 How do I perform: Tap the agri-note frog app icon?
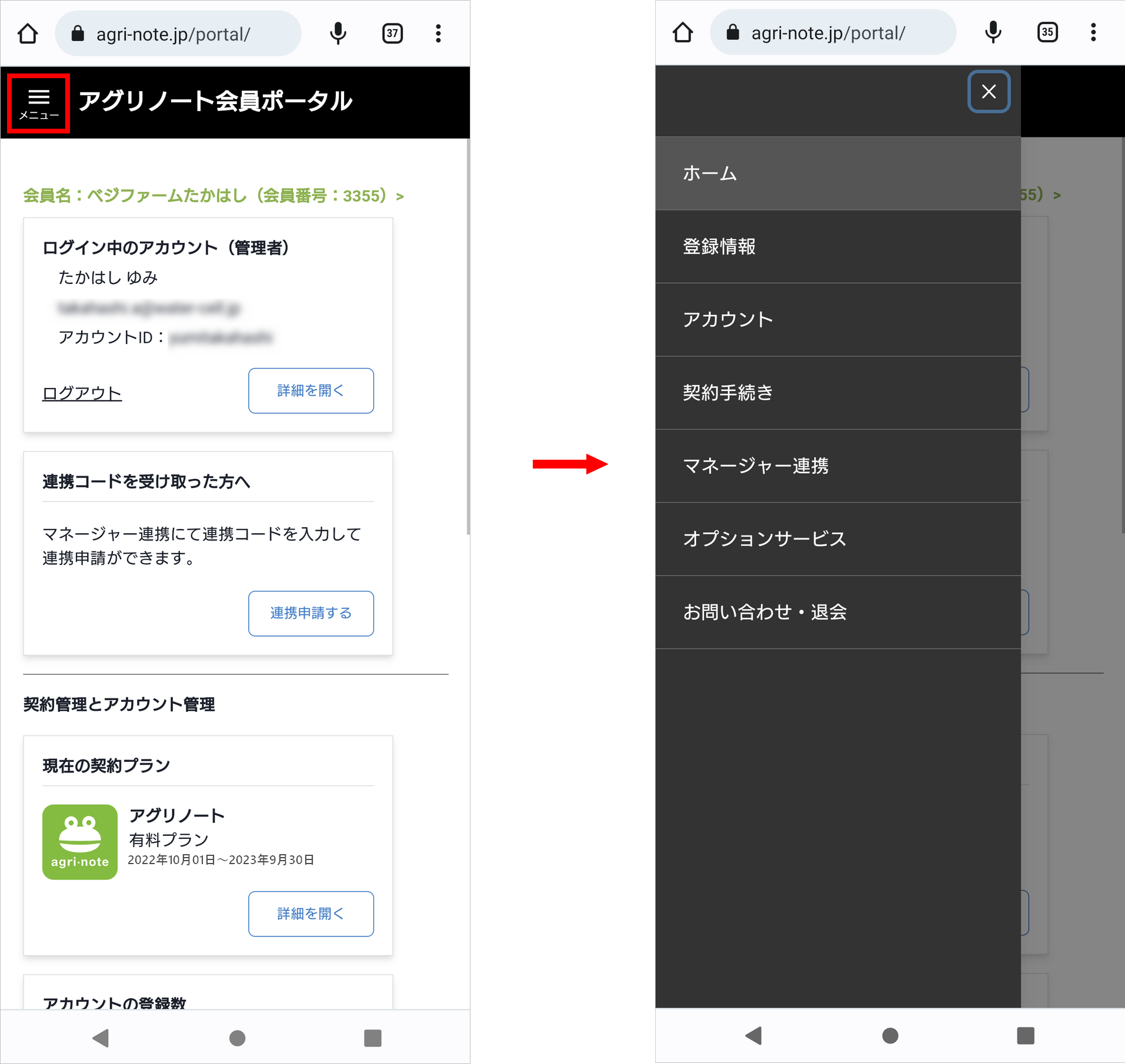[x=80, y=842]
